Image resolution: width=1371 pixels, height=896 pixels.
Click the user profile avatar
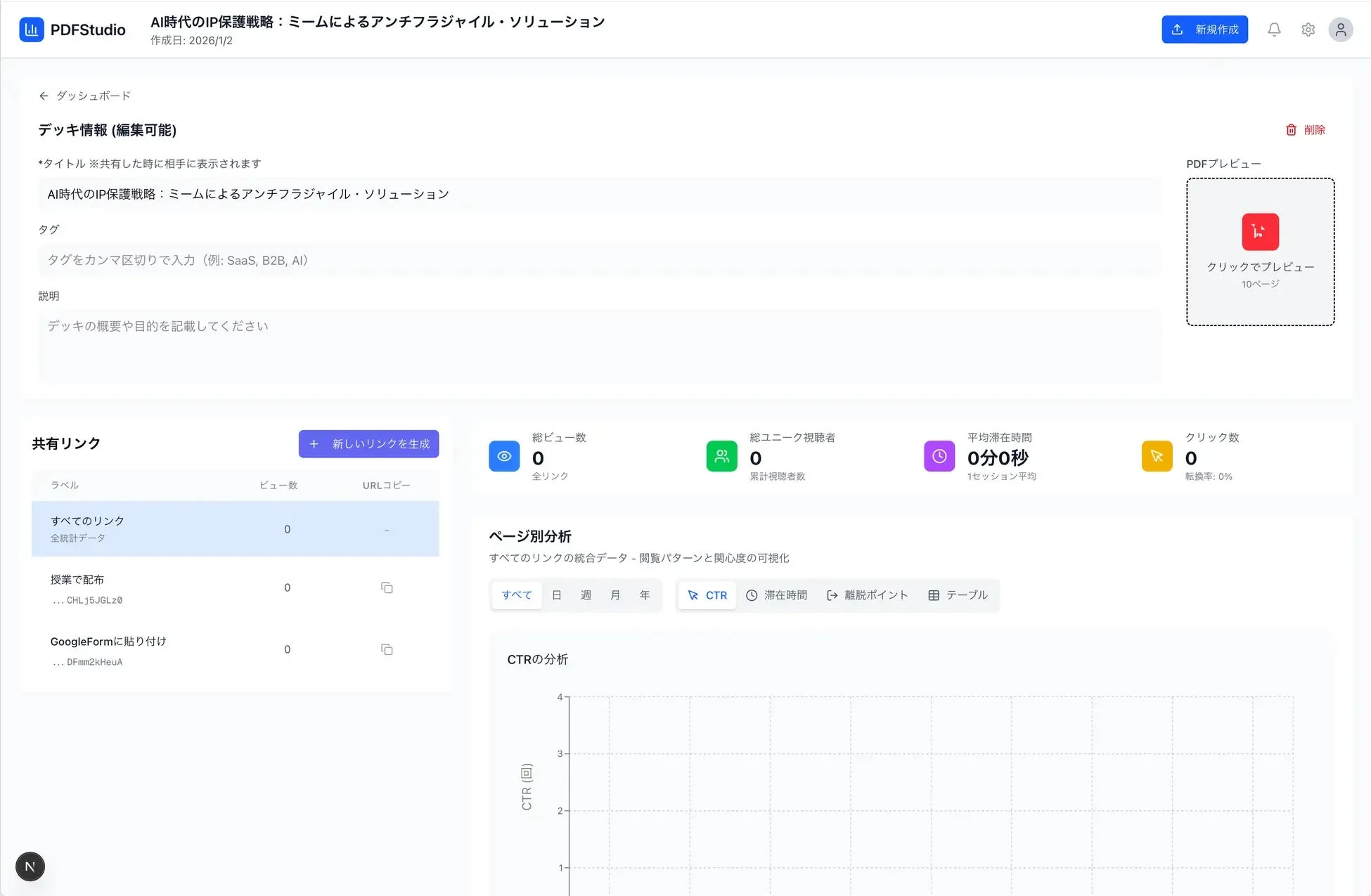point(1341,29)
